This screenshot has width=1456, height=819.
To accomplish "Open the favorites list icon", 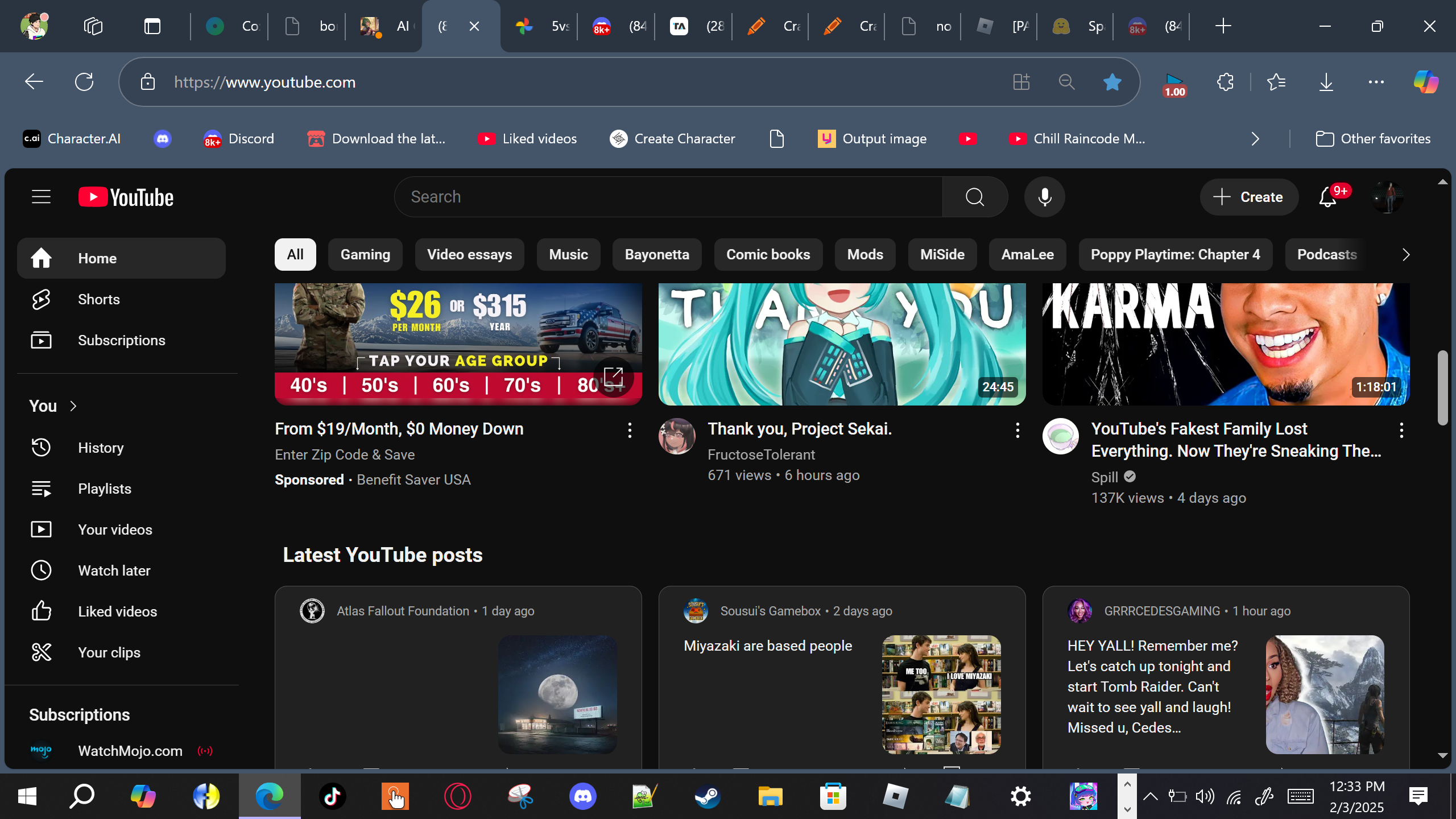I will click(x=1276, y=82).
